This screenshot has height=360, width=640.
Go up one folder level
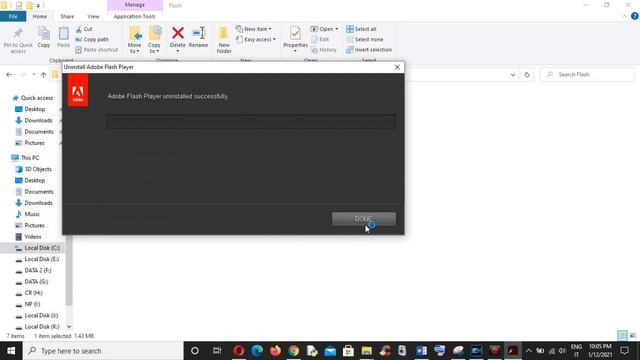[x=43, y=75]
